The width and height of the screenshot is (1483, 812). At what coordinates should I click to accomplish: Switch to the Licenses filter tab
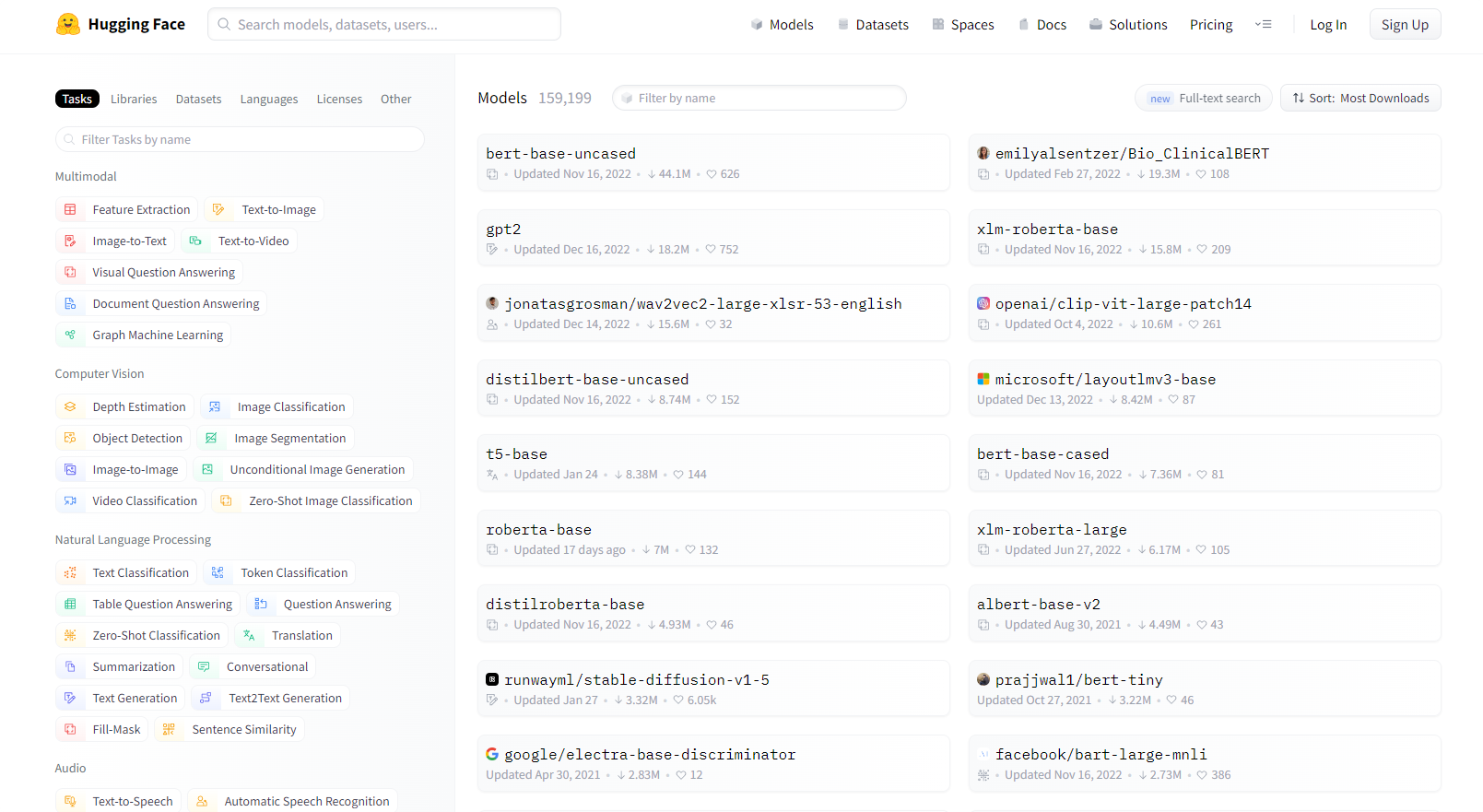point(339,100)
